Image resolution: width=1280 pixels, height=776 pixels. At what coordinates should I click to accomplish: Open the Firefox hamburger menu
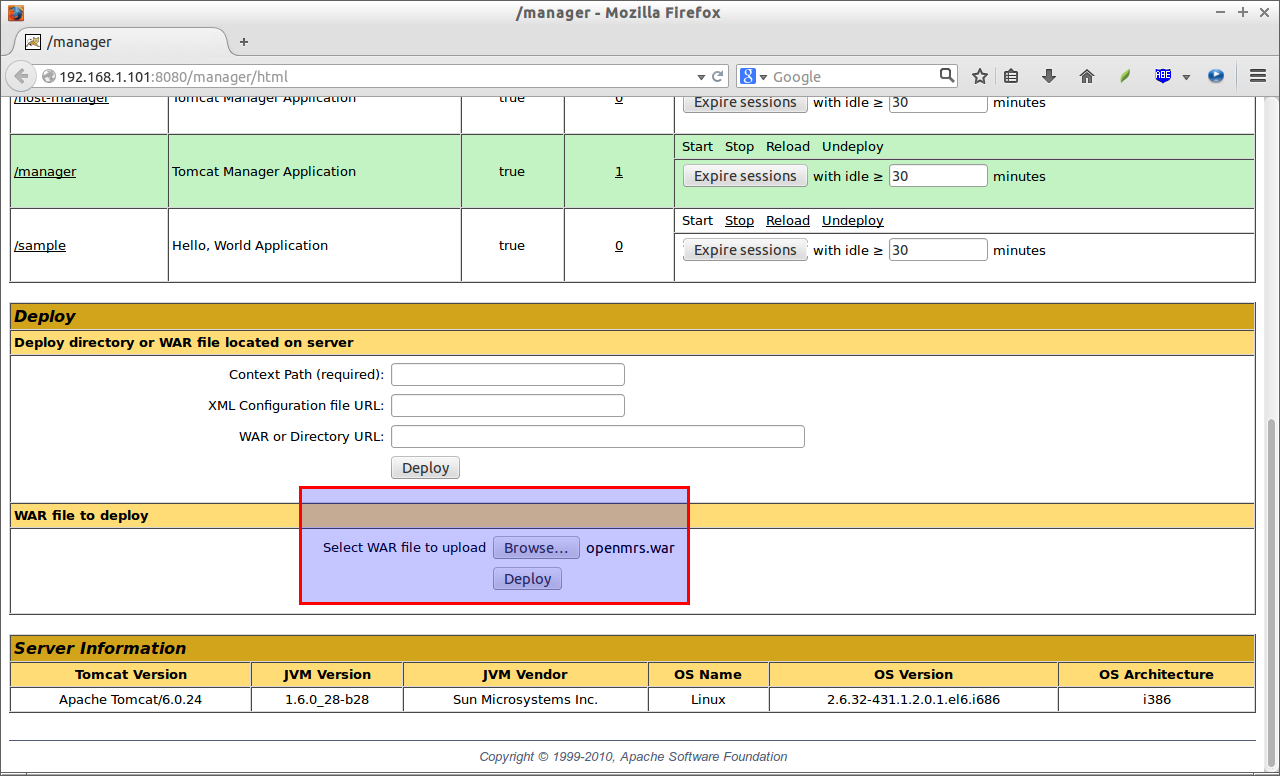point(1258,76)
